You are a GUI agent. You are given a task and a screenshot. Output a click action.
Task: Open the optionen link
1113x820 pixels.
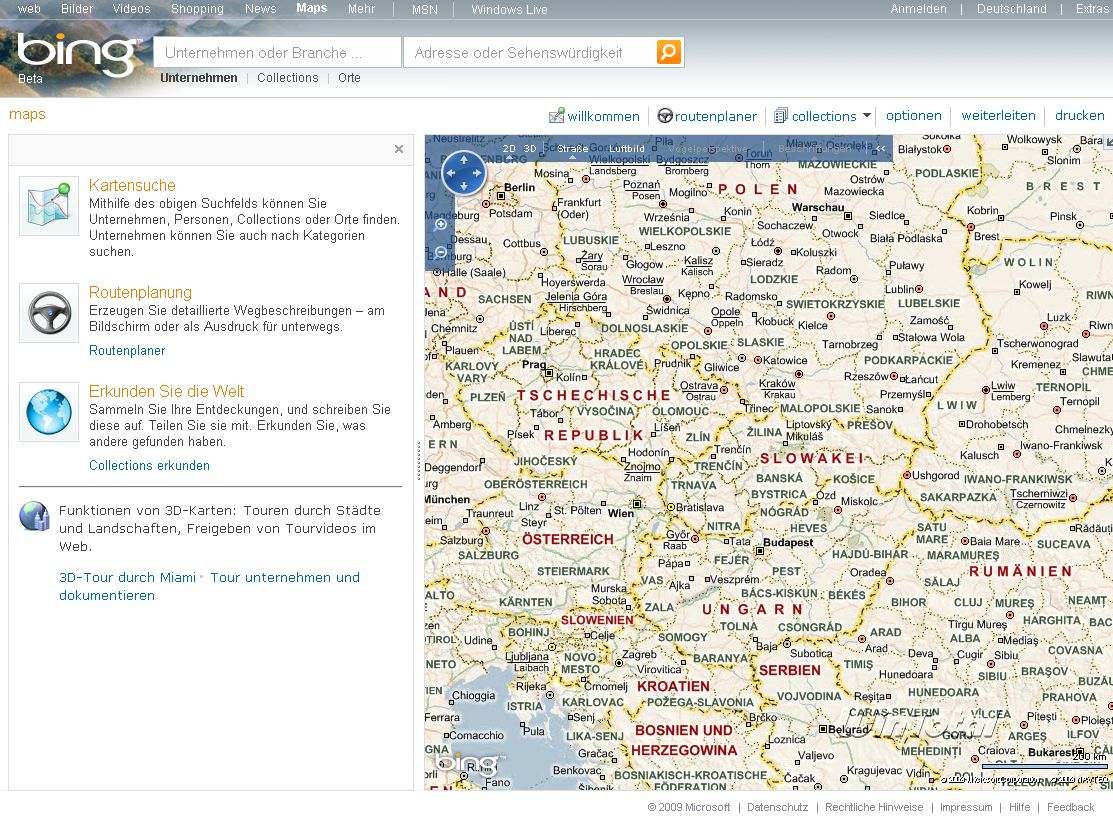[914, 116]
